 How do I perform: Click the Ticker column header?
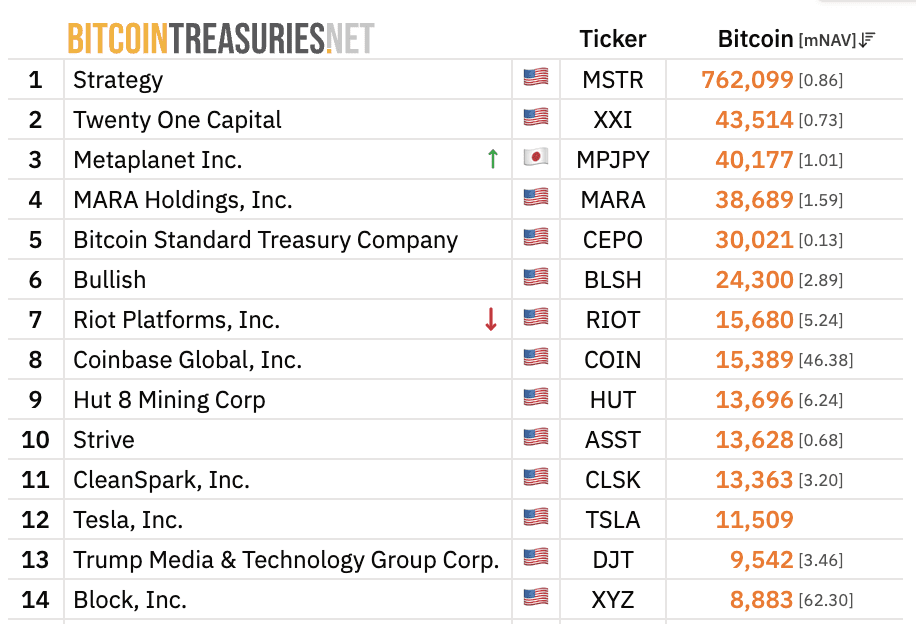612,39
